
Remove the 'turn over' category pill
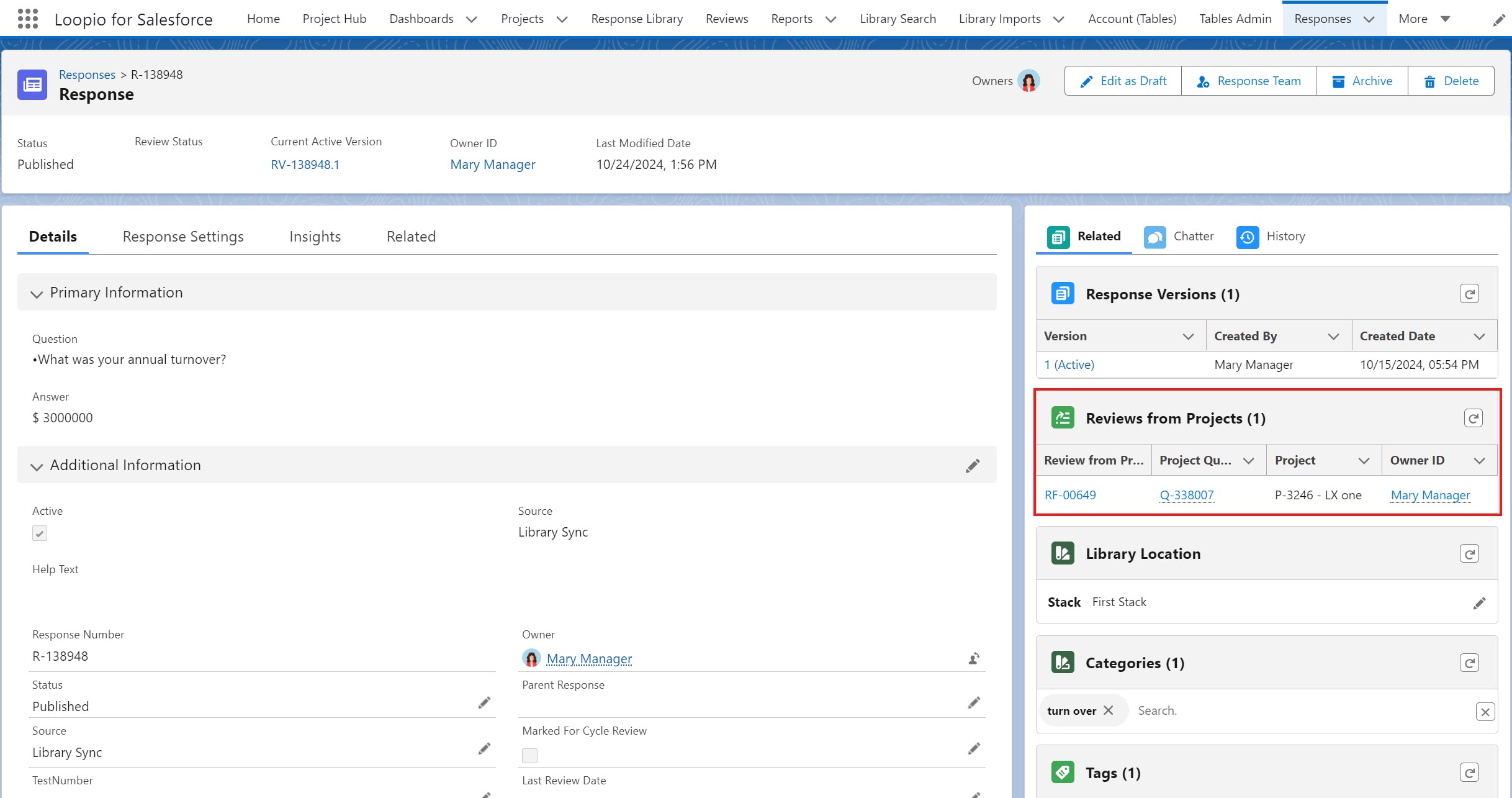[x=1109, y=710]
